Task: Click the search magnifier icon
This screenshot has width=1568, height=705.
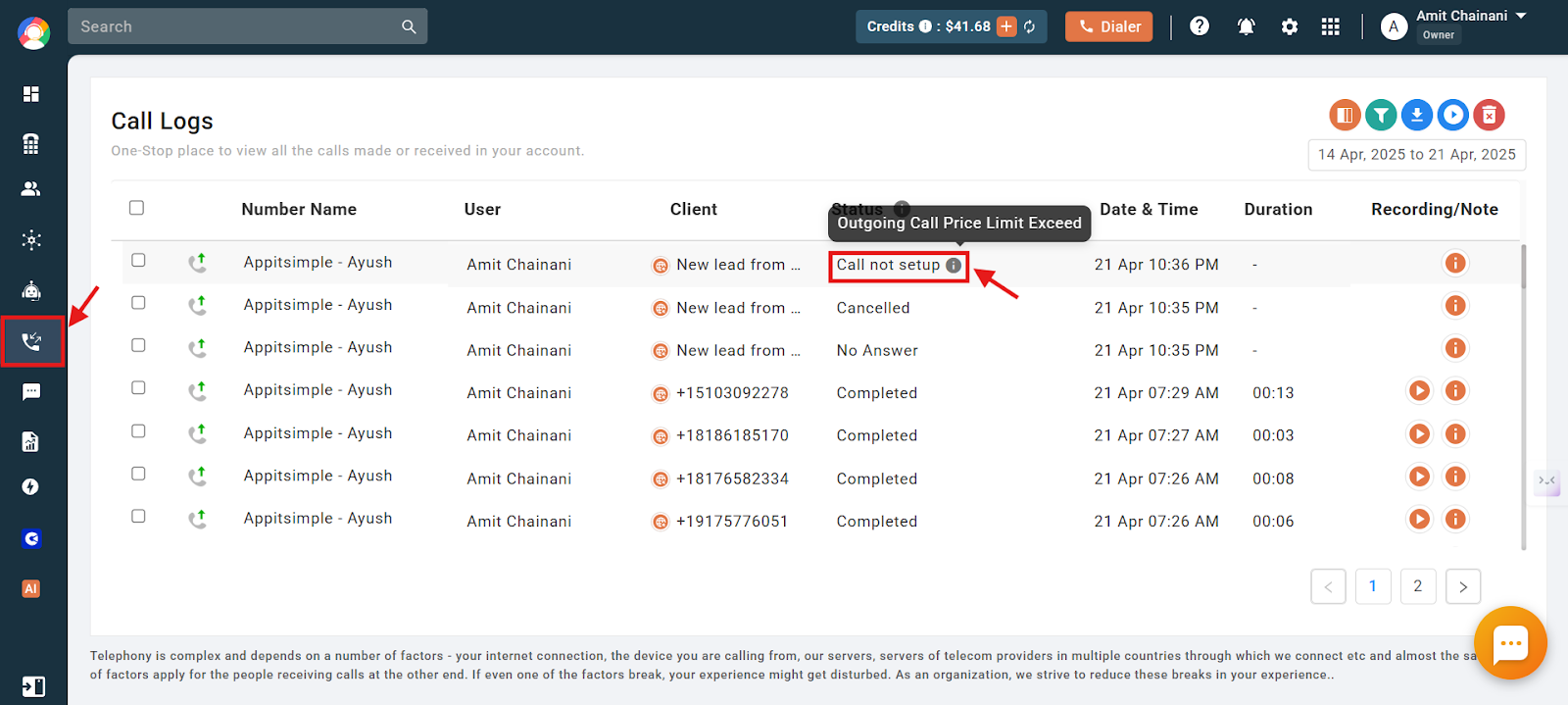Action: tap(409, 27)
